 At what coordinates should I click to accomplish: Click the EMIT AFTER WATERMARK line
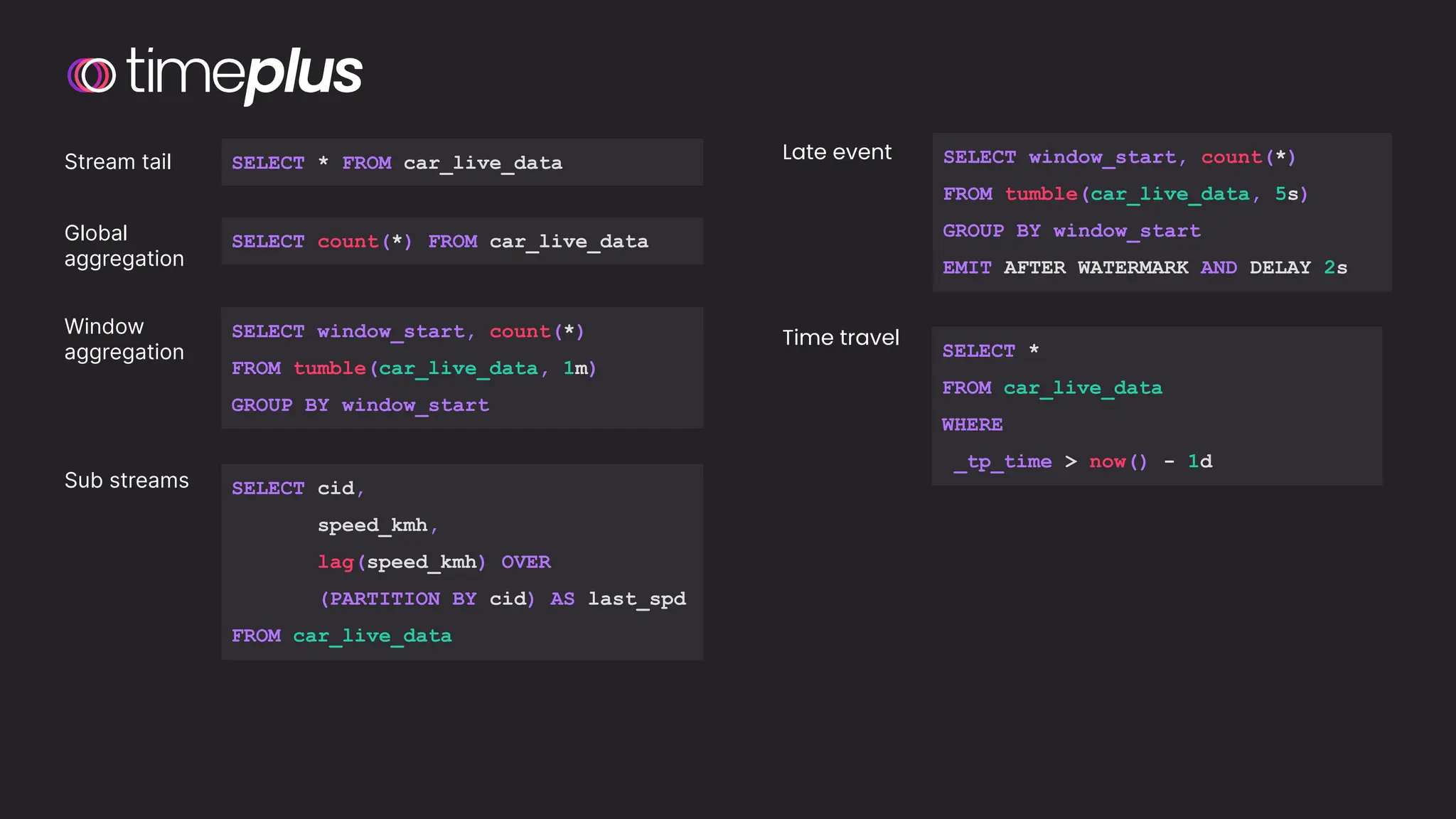click(1145, 268)
